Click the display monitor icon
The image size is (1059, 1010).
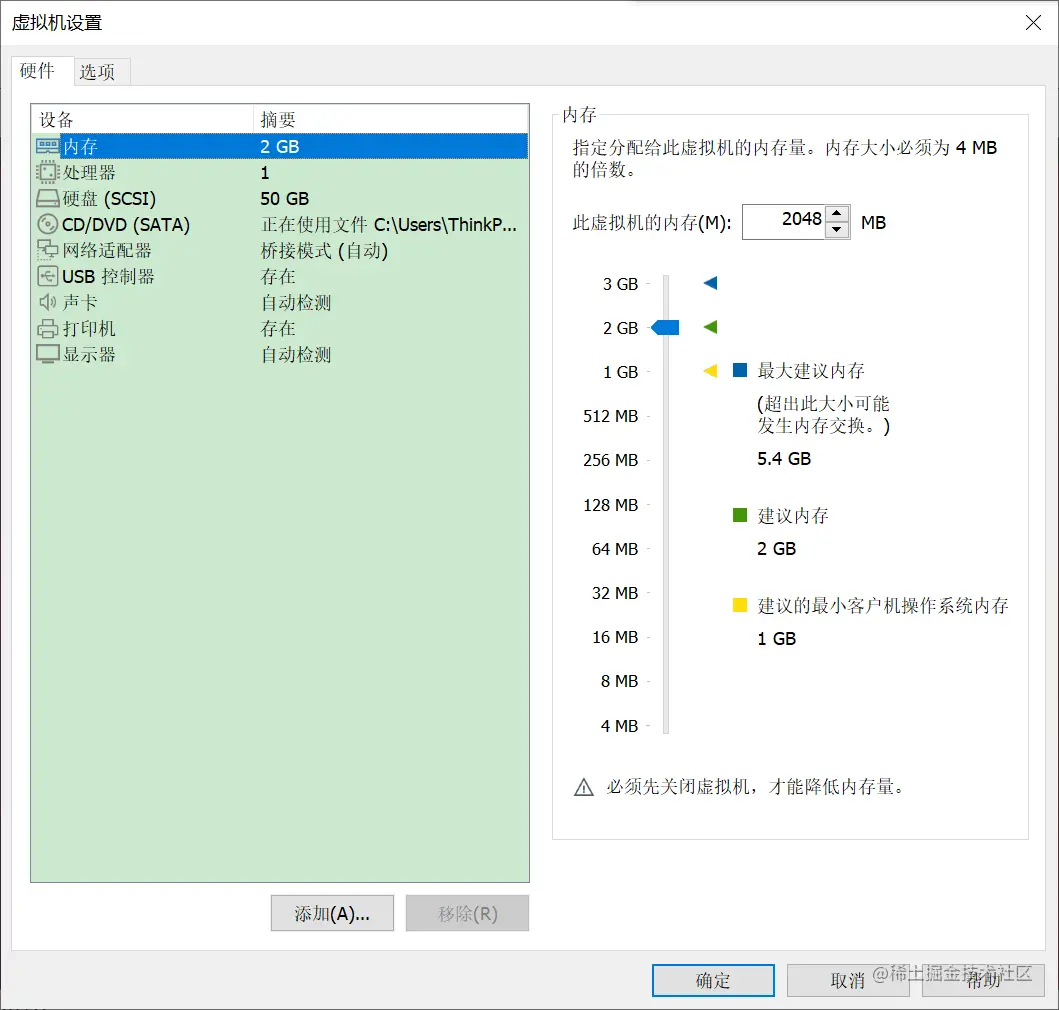click(47, 354)
